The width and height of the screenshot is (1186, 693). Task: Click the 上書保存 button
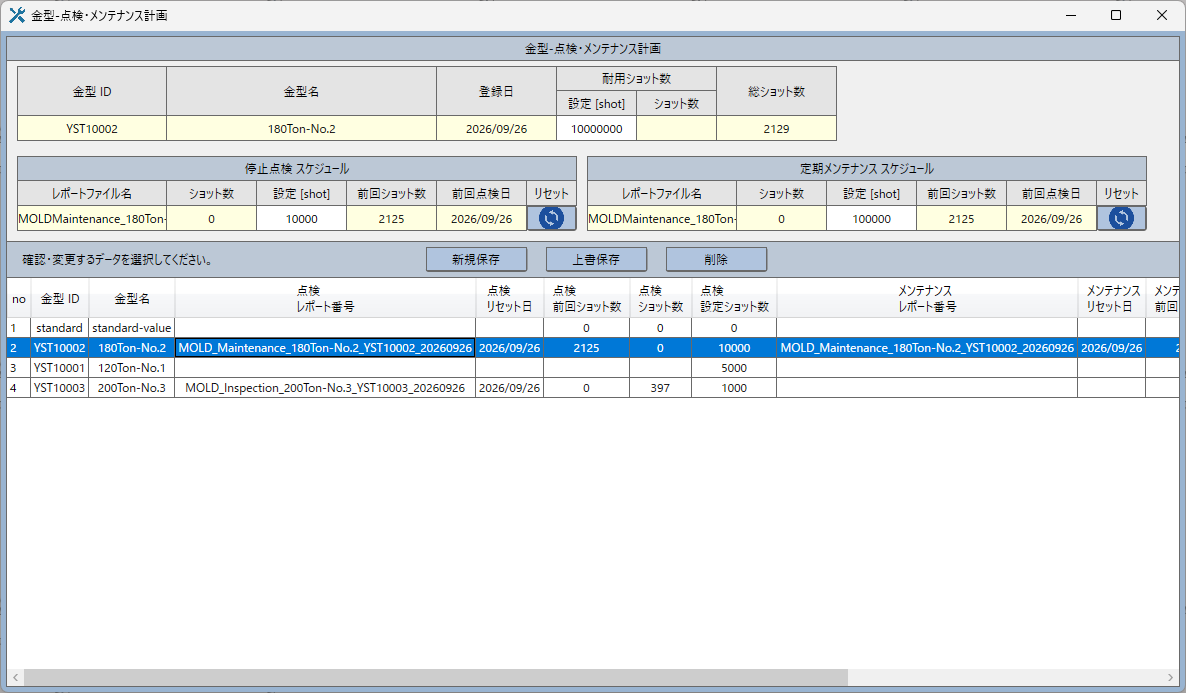point(596,259)
